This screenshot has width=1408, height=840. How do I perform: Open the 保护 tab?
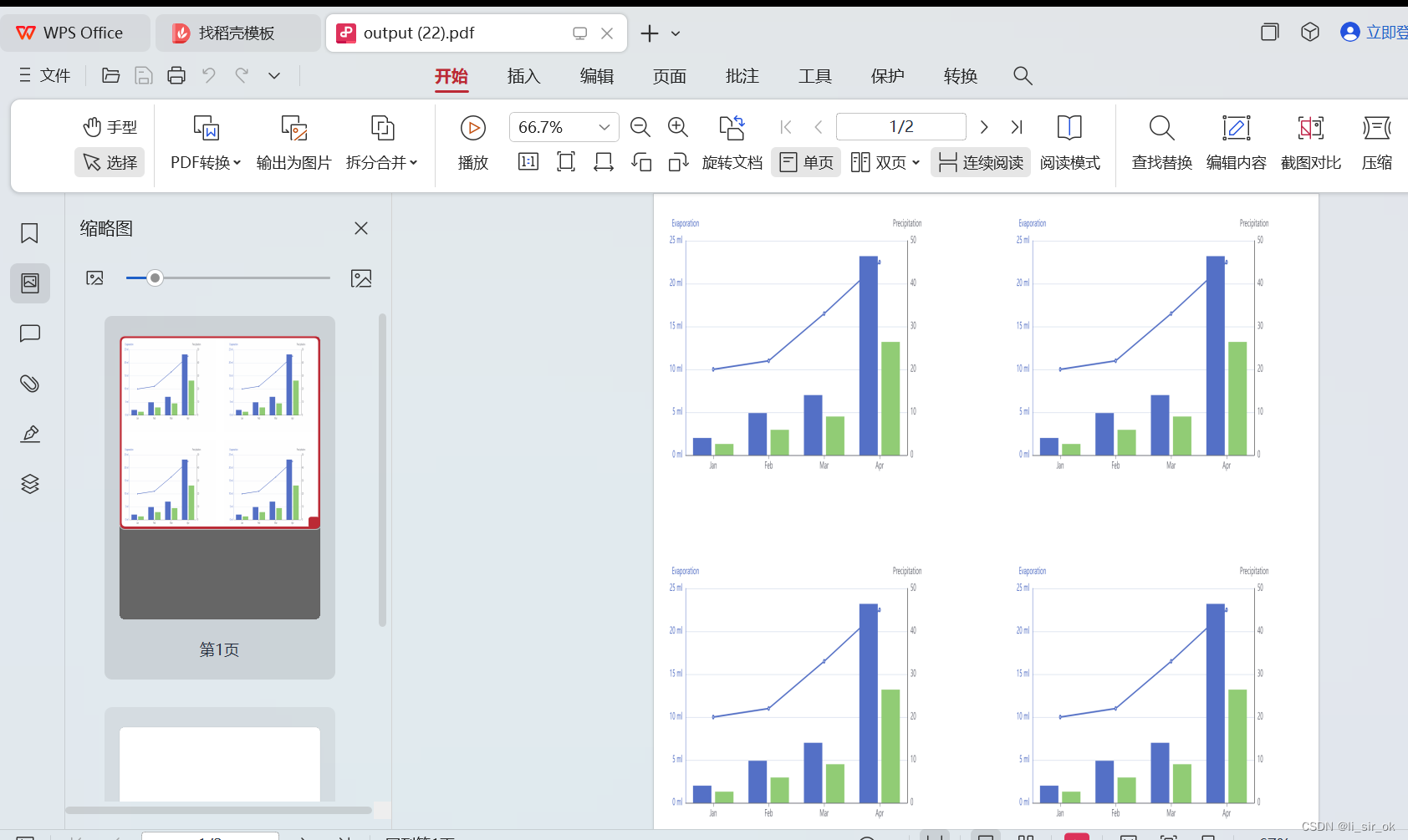(x=888, y=76)
